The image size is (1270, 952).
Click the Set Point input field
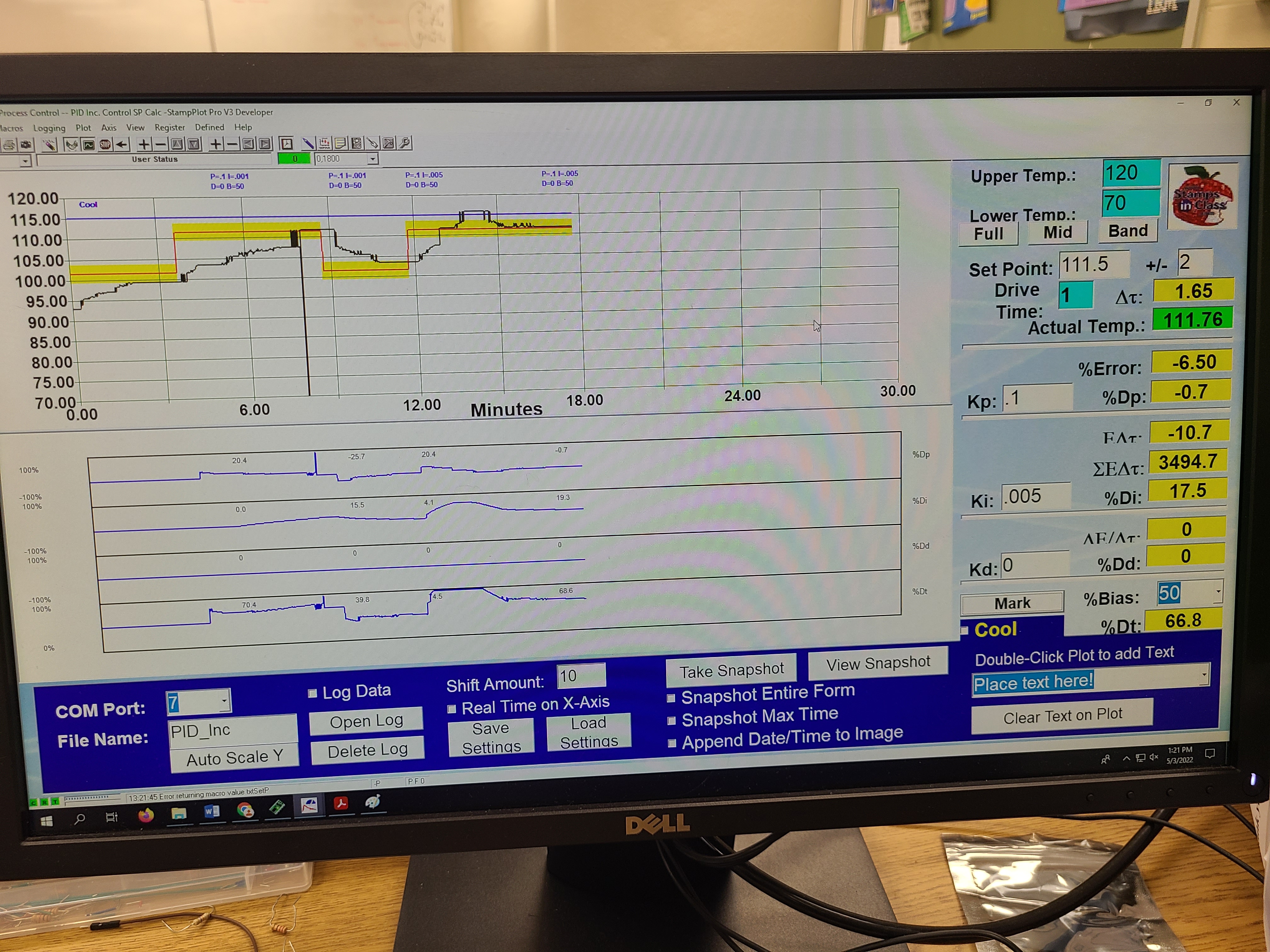pyautogui.click(x=1094, y=264)
